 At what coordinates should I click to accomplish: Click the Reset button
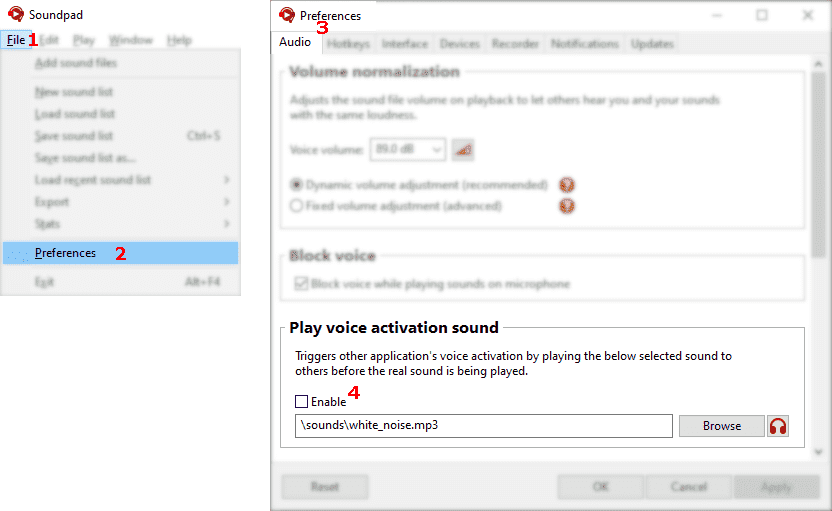(x=325, y=487)
